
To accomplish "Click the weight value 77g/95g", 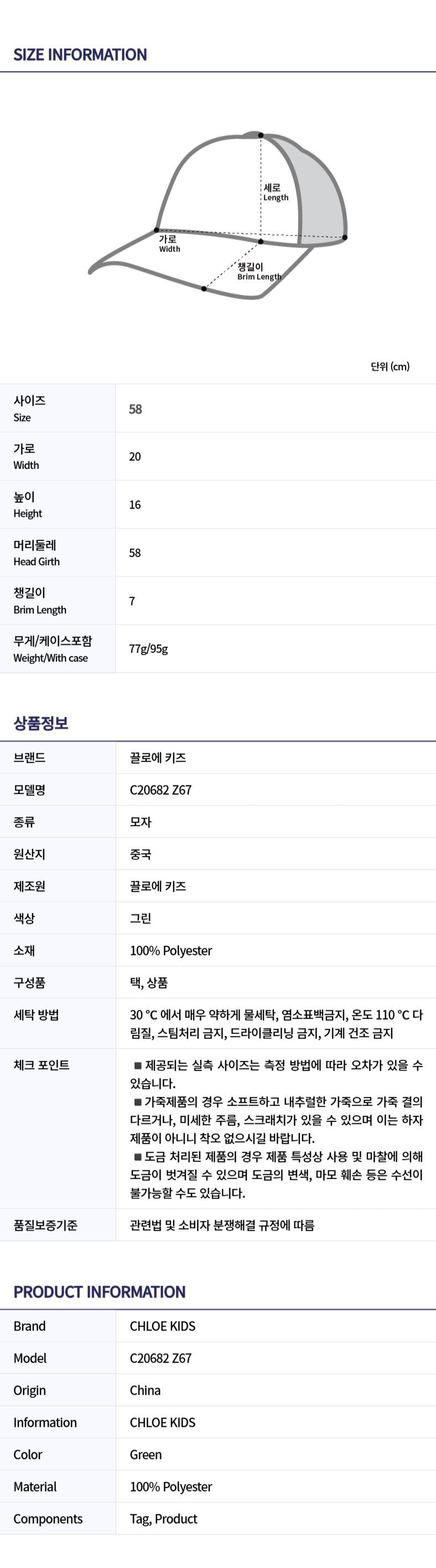I will [x=148, y=649].
